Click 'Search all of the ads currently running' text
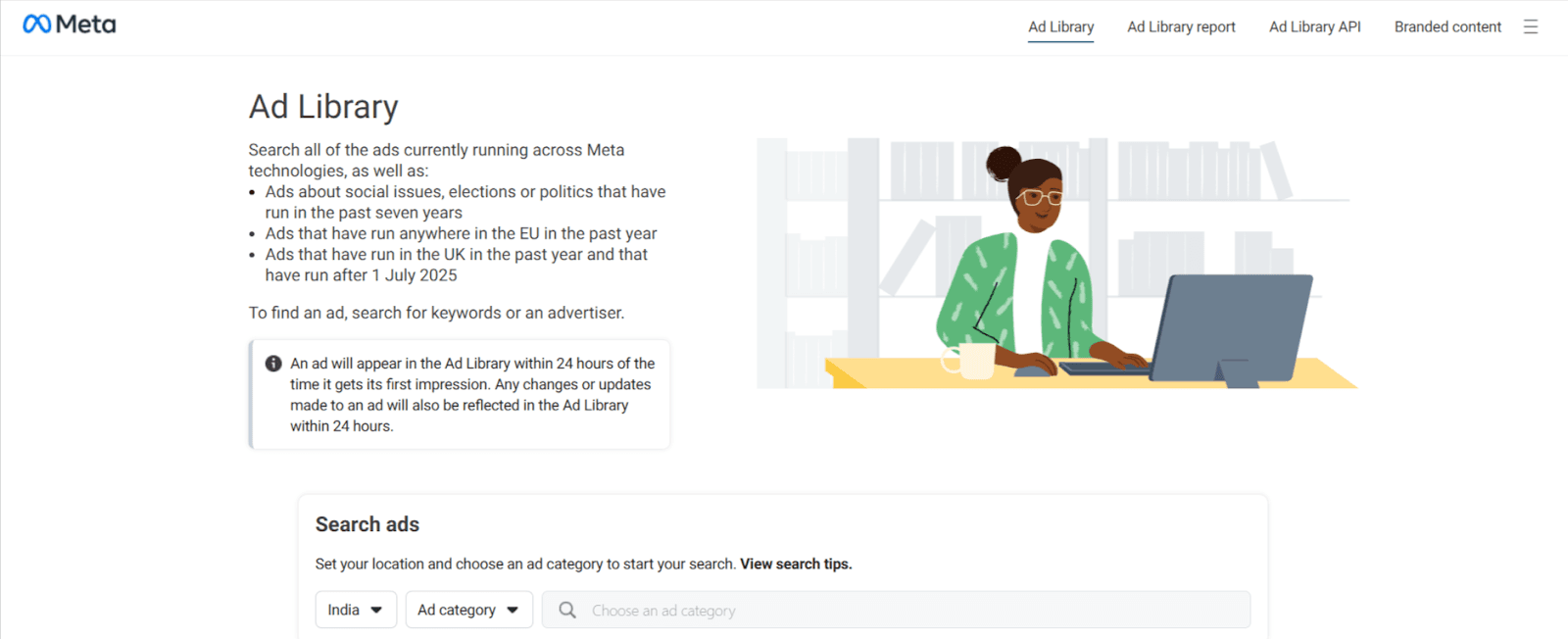Screen dimensions: 1568x639 pos(436,160)
